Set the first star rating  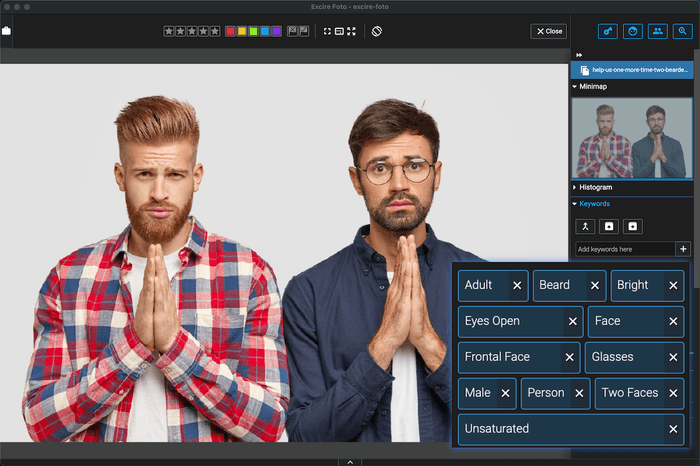coord(170,31)
